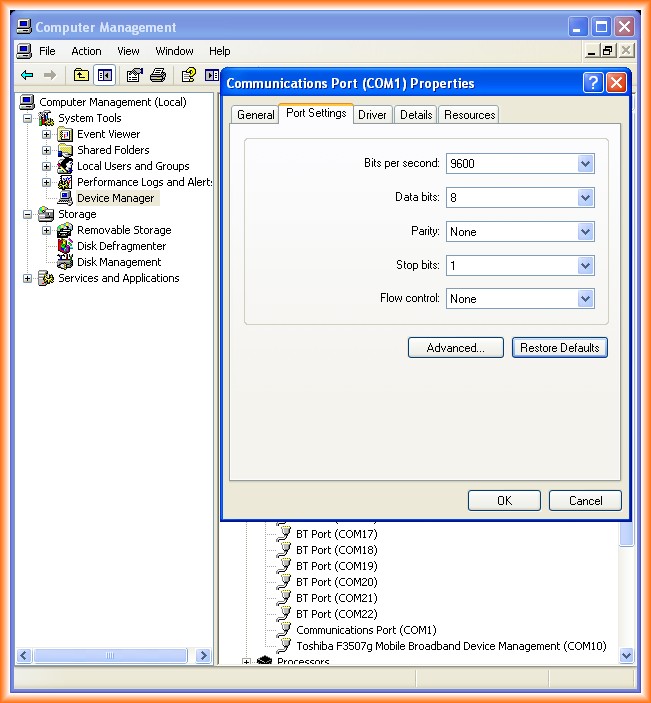Viewport: 651px width, 703px height.
Task: Collapse the System Tools tree node
Action: click(x=28, y=118)
